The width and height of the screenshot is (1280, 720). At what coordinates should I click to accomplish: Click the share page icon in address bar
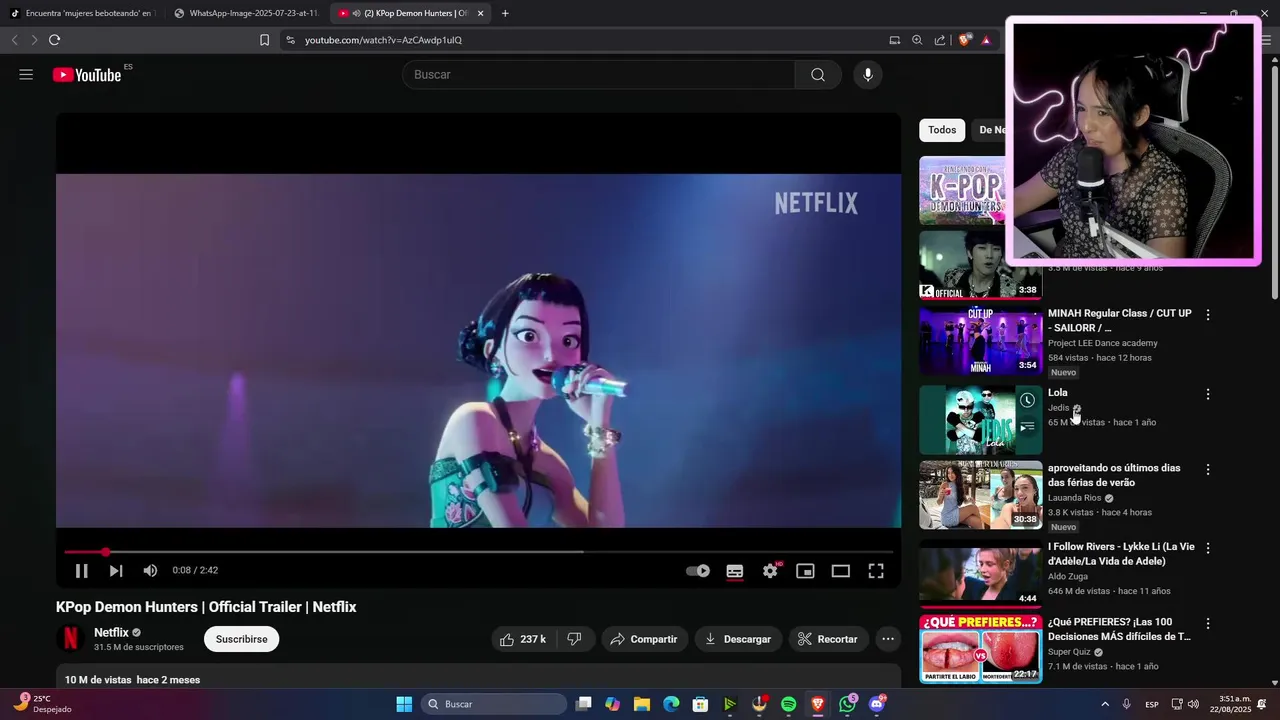coord(940,40)
